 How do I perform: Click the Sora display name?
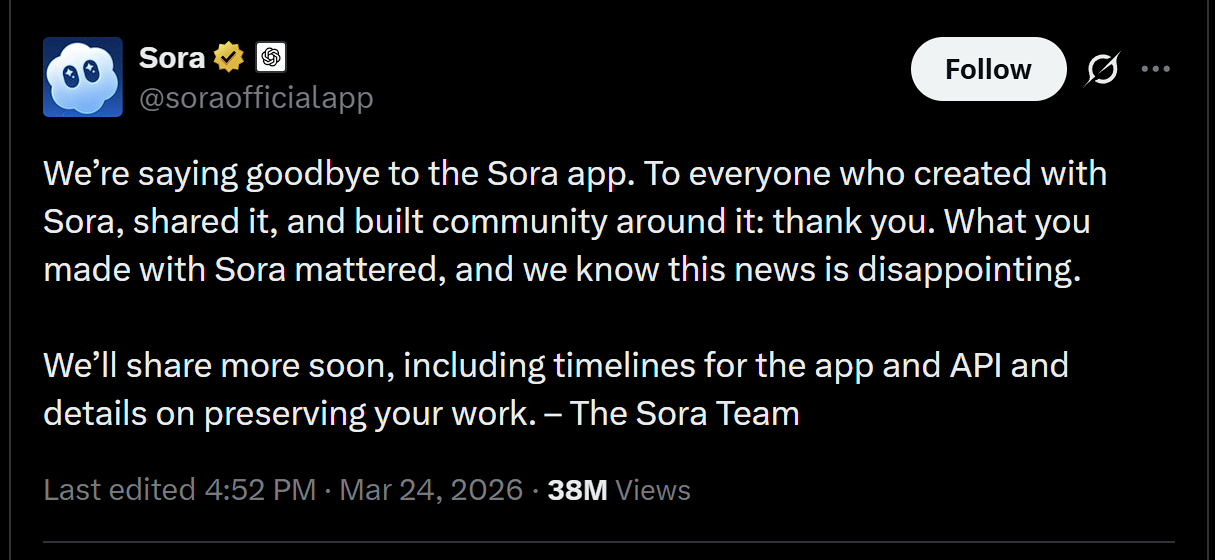click(x=171, y=58)
